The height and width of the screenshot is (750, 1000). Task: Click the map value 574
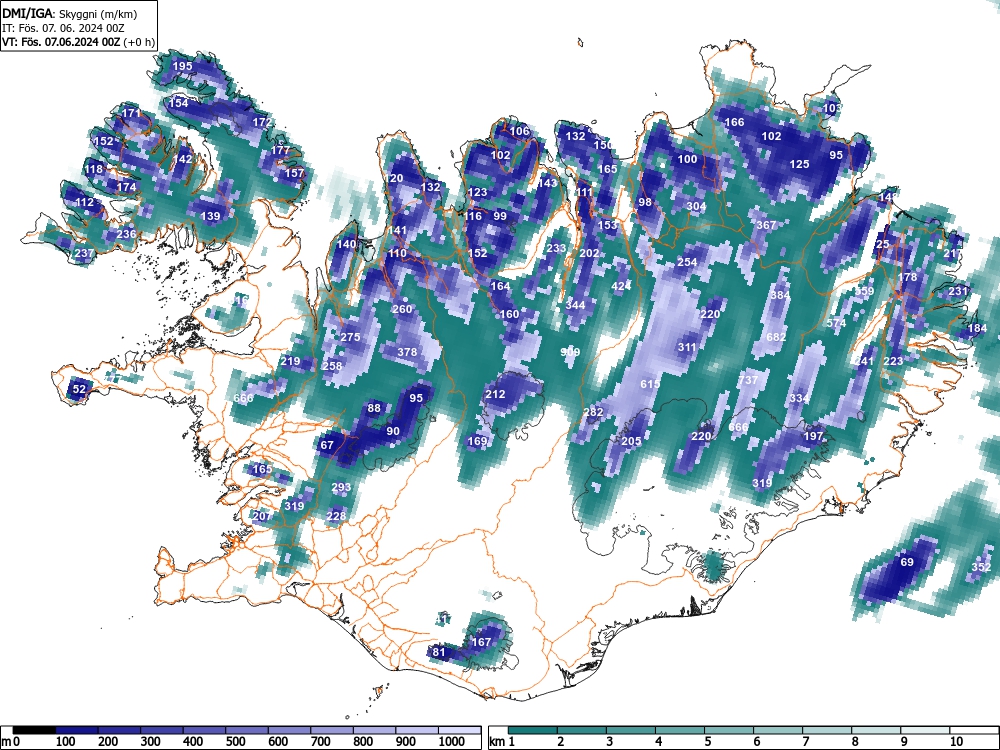836,323
